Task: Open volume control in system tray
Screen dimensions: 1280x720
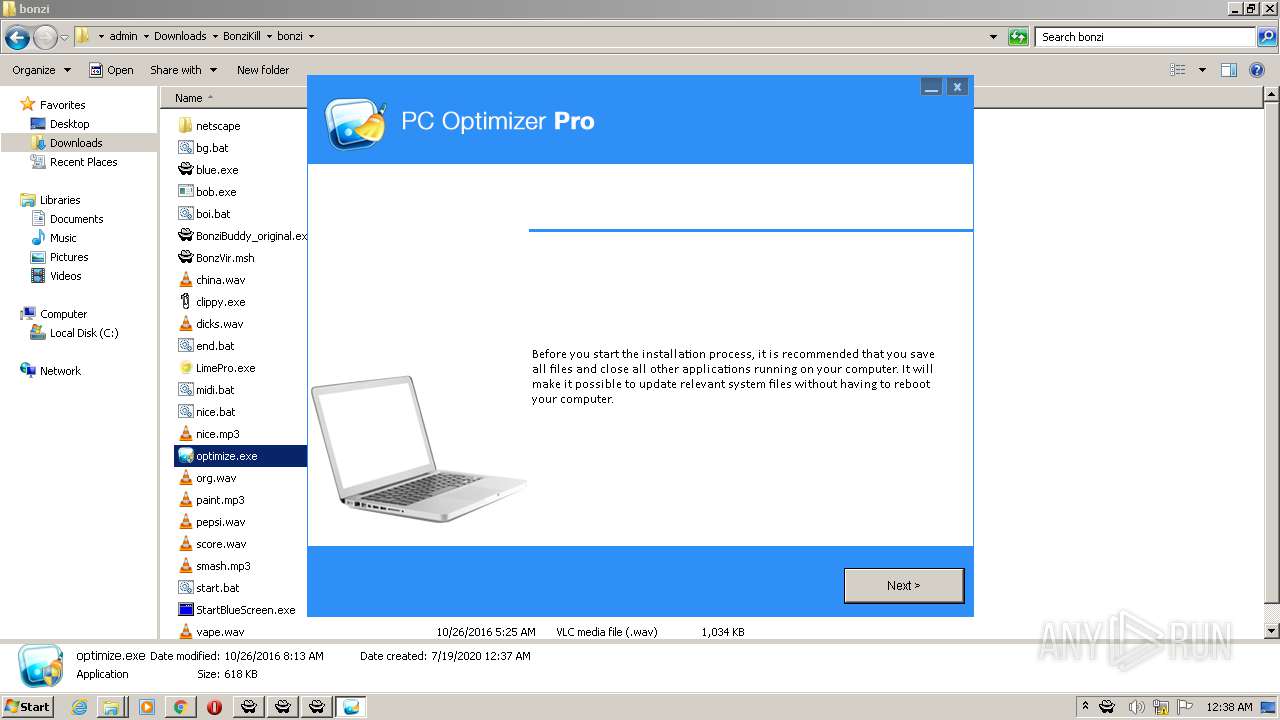Action: [x=1135, y=707]
